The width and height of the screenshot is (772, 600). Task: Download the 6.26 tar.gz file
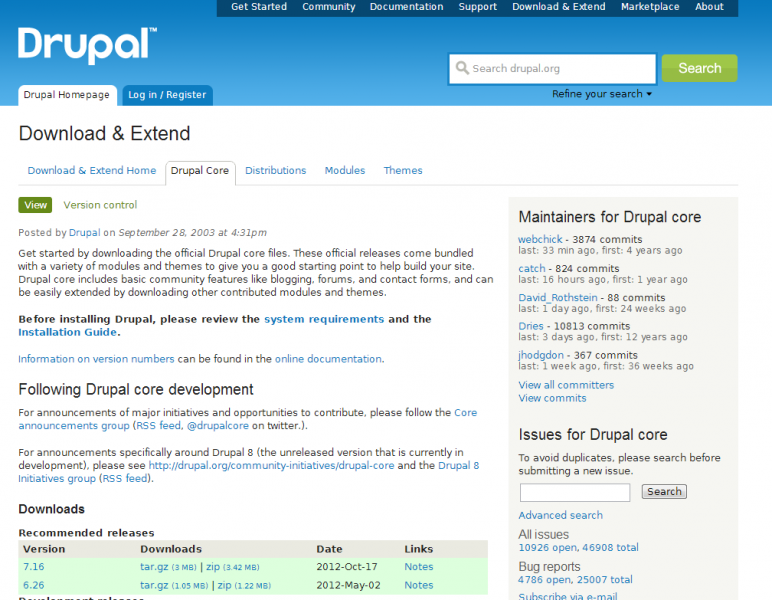pos(154,585)
